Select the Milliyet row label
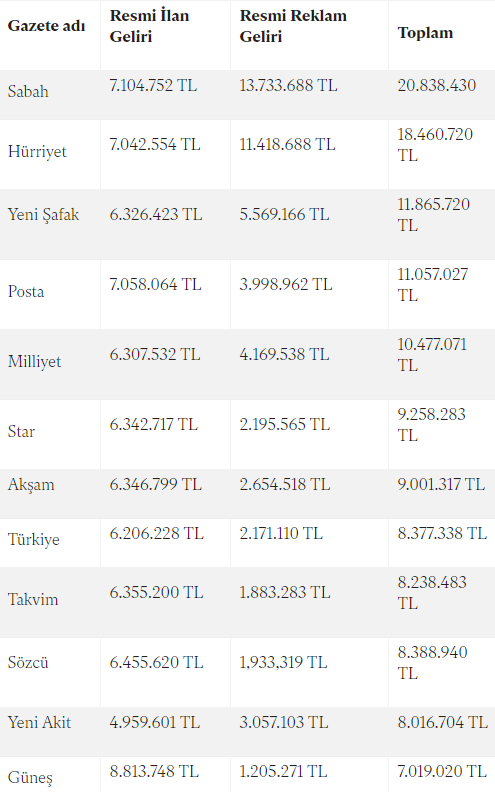This screenshot has width=495, height=792. tap(34, 362)
